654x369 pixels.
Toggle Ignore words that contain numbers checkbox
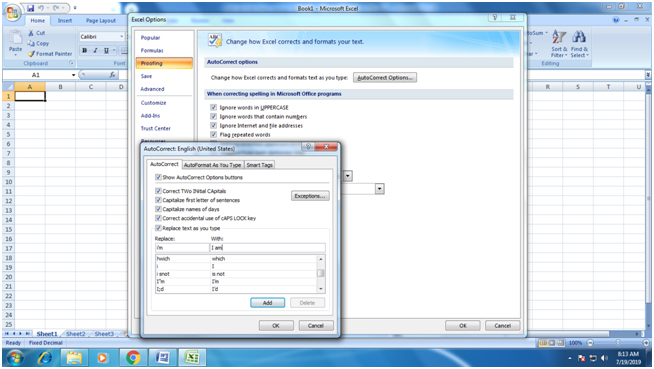[214, 116]
